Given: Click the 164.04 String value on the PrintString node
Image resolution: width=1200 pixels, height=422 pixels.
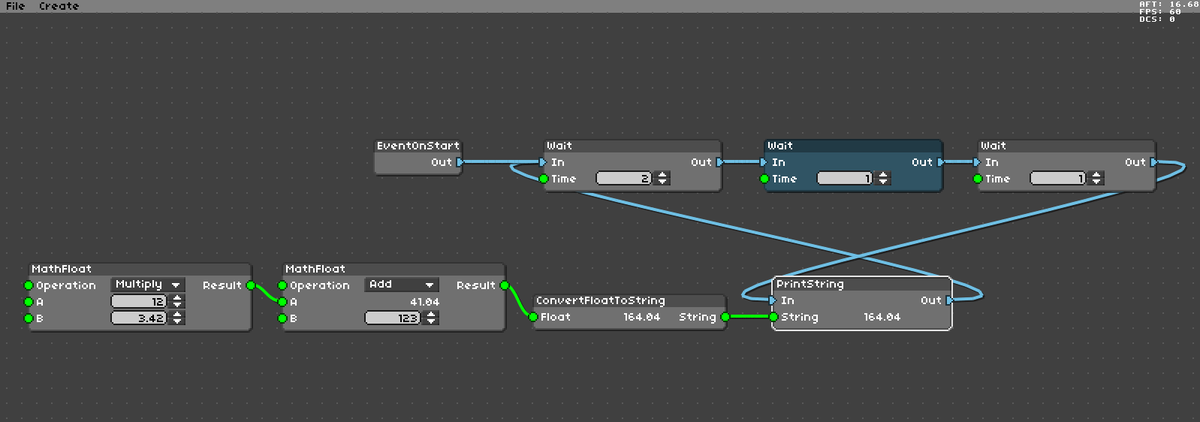Looking at the screenshot, I should 882,317.
